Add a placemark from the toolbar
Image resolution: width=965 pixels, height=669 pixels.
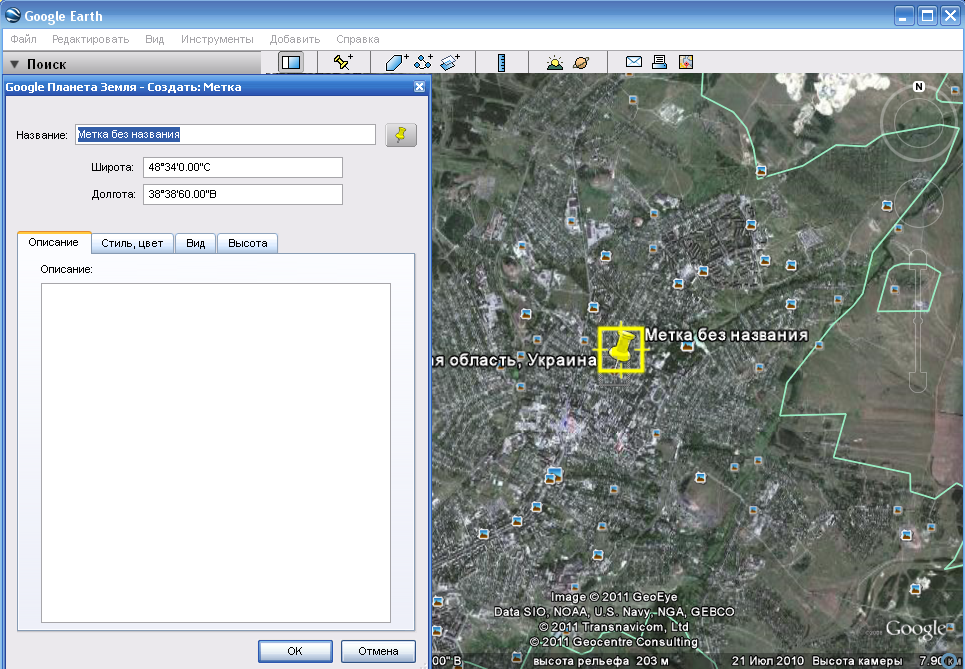pyautogui.click(x=343, y=62)
